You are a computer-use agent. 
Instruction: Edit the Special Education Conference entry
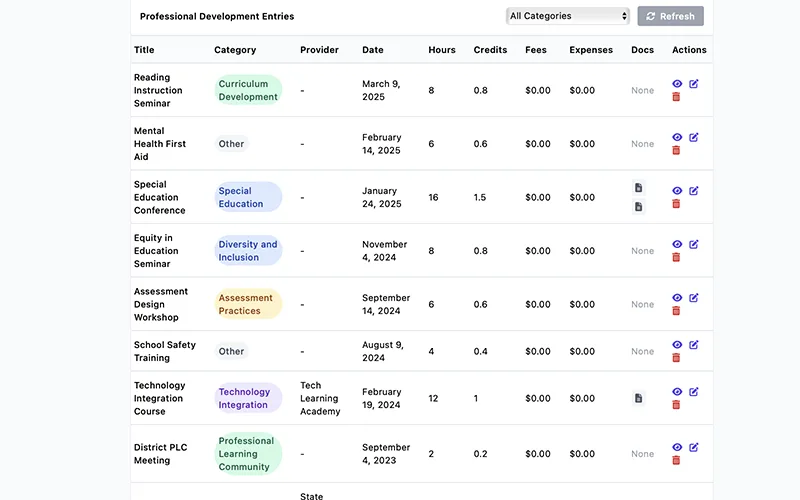click(x=693, y=191)
